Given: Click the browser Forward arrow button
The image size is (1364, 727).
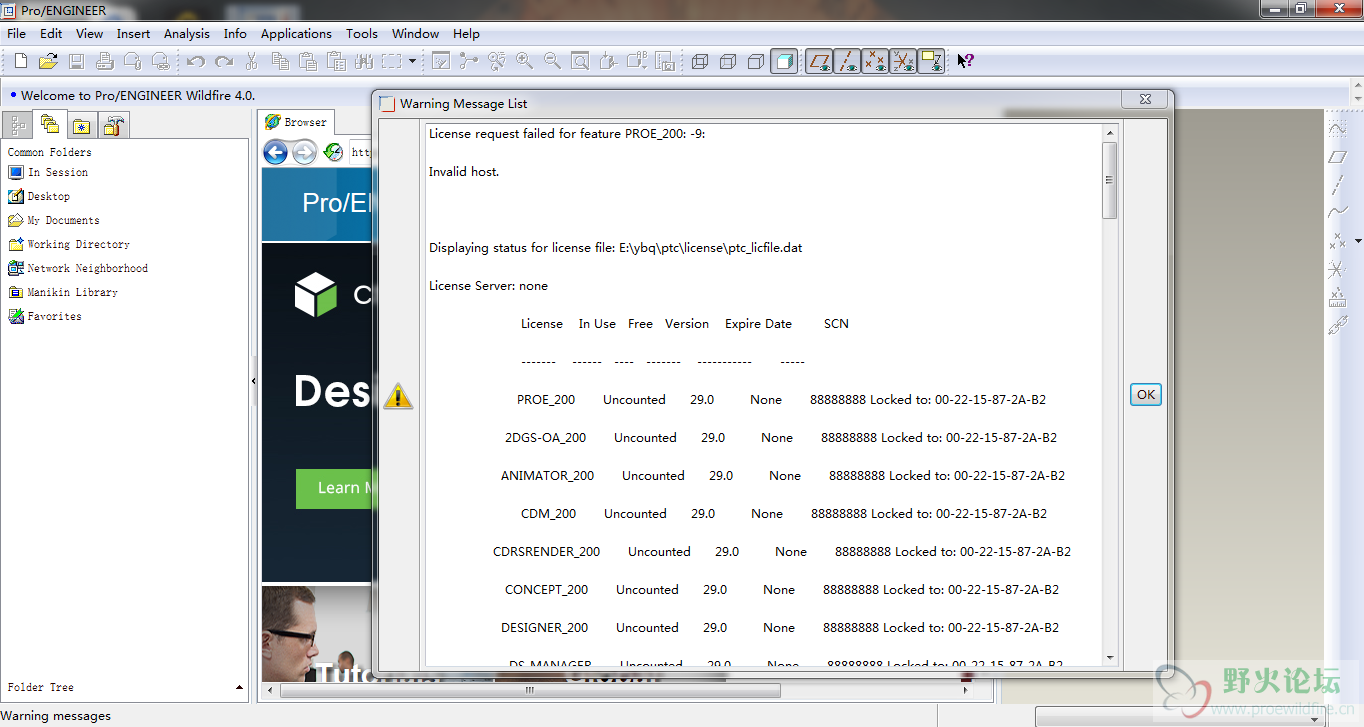Looking at the screenshot, I should [x=304, y=152].
